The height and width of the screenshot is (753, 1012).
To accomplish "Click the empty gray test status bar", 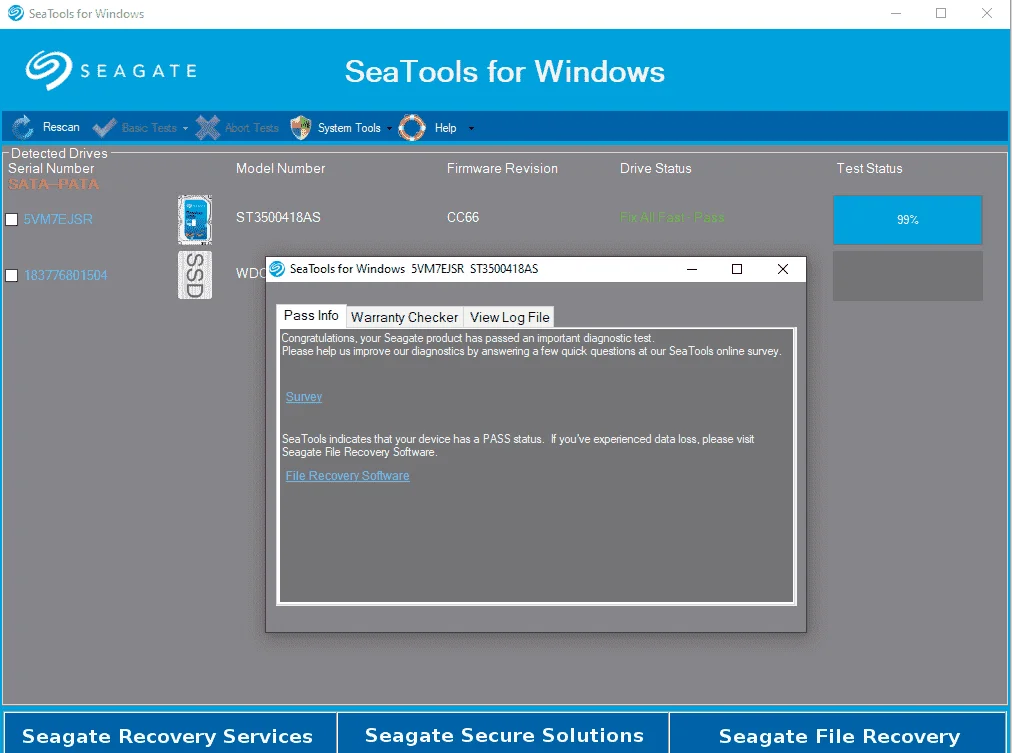I will coord(907,276).
